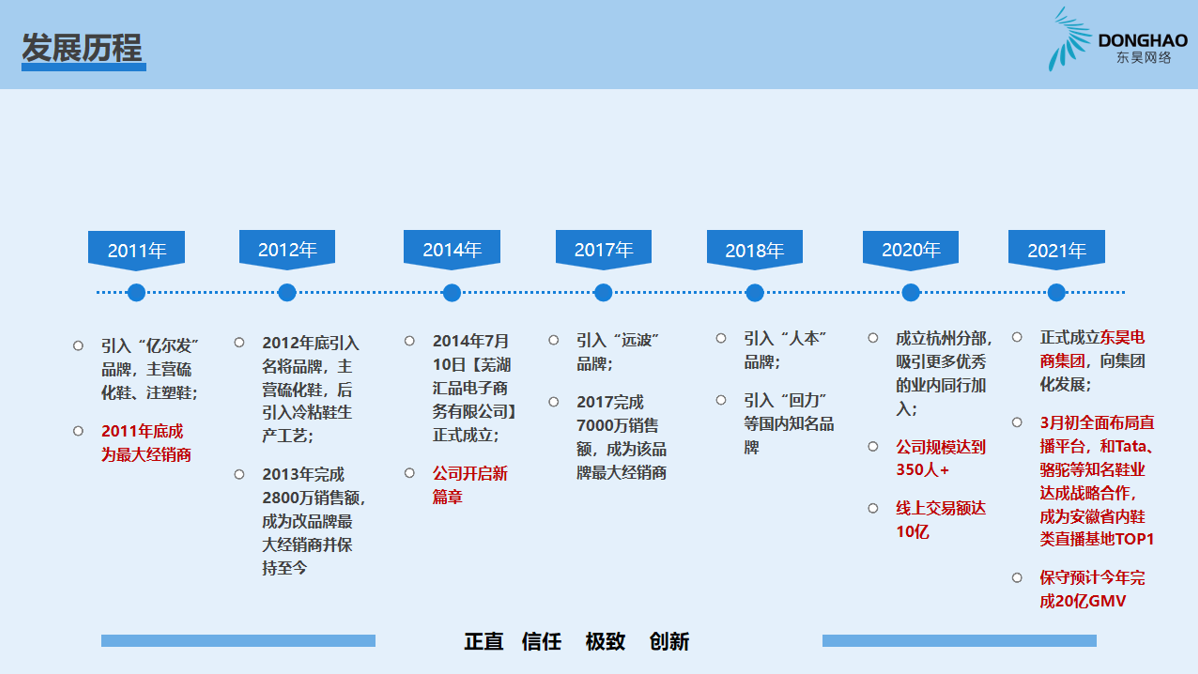Click the 2014年 year banner

(452, 250)
